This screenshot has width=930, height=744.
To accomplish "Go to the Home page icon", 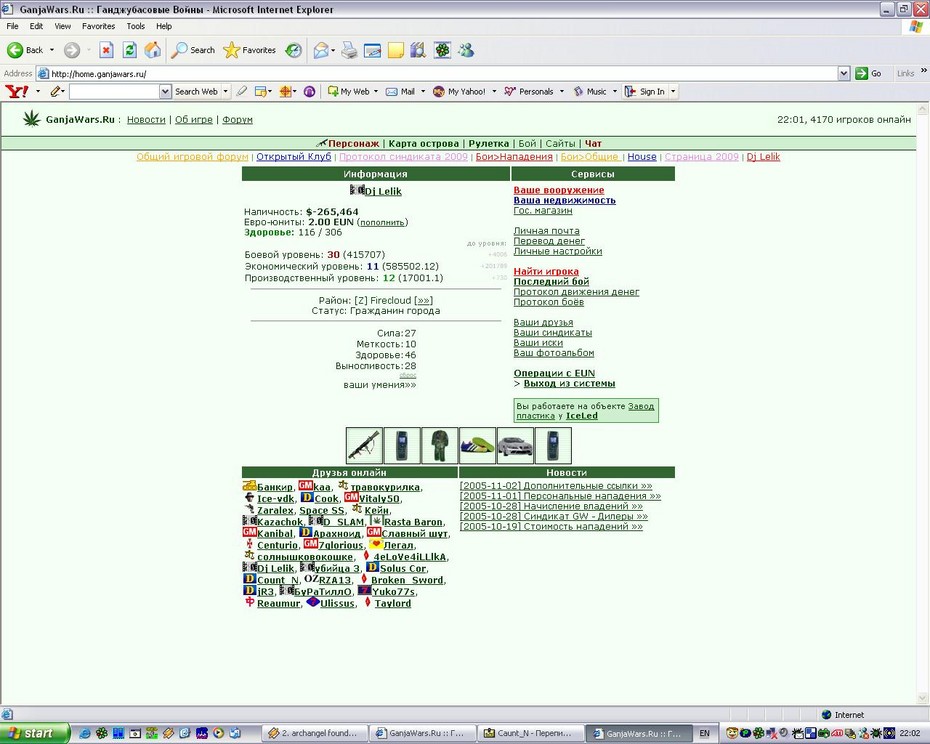I will 152,50.
